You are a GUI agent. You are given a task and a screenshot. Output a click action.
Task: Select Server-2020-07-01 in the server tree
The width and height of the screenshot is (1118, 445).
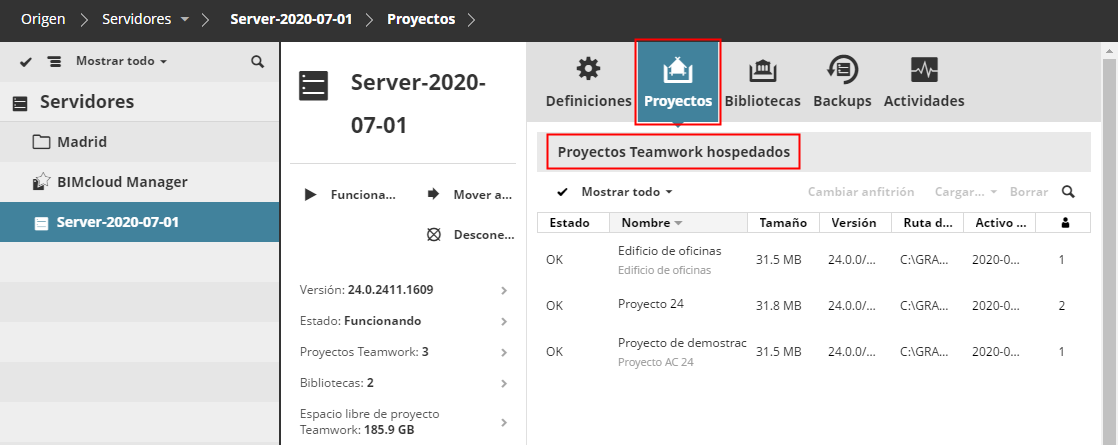tap(139, 222)
